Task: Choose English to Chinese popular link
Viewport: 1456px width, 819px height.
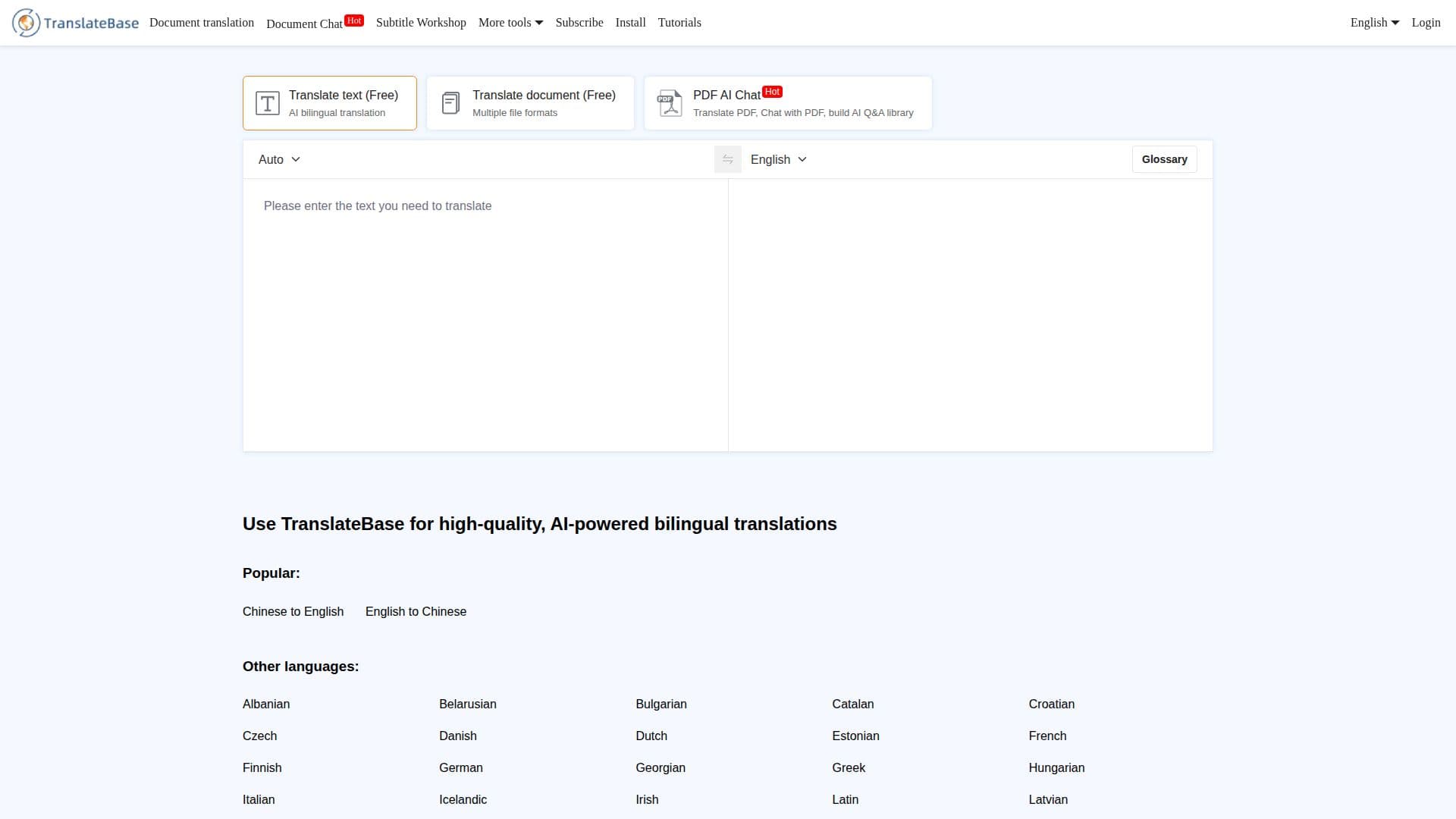Action: click(416, 612)
